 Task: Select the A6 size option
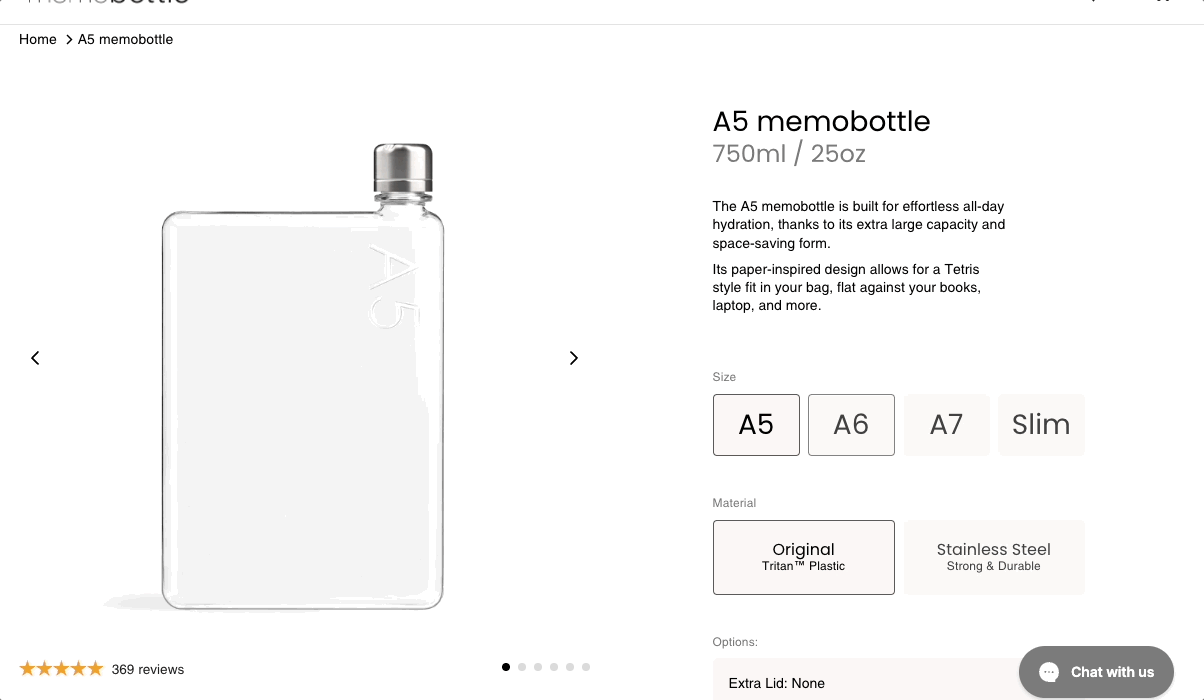click(x=851, y=425)
